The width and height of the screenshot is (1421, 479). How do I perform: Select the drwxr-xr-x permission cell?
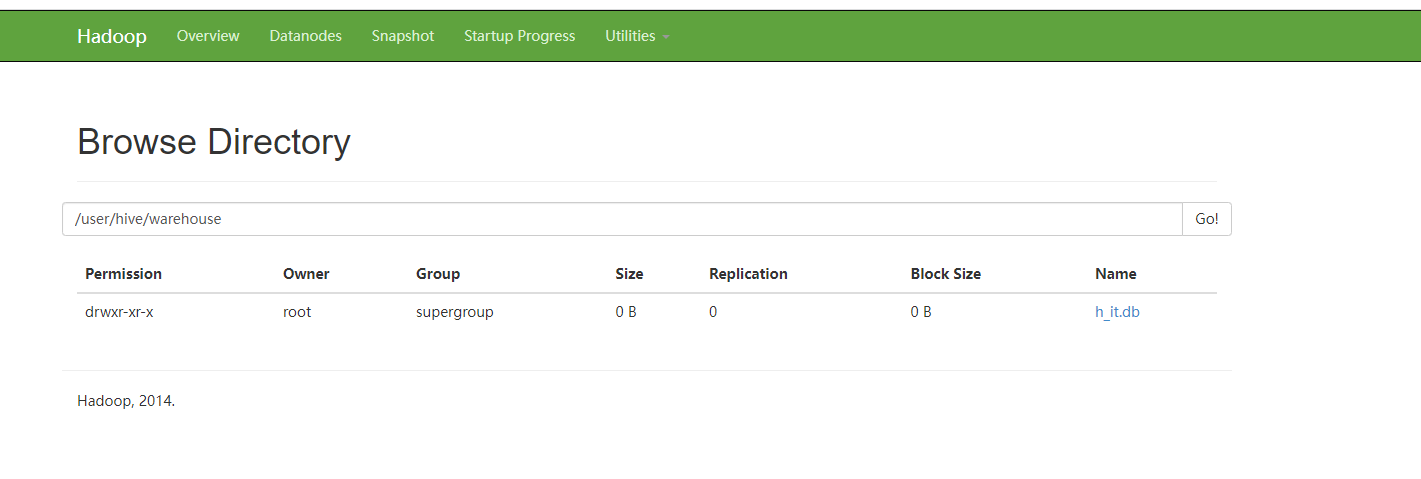click(x=119, y=312)
